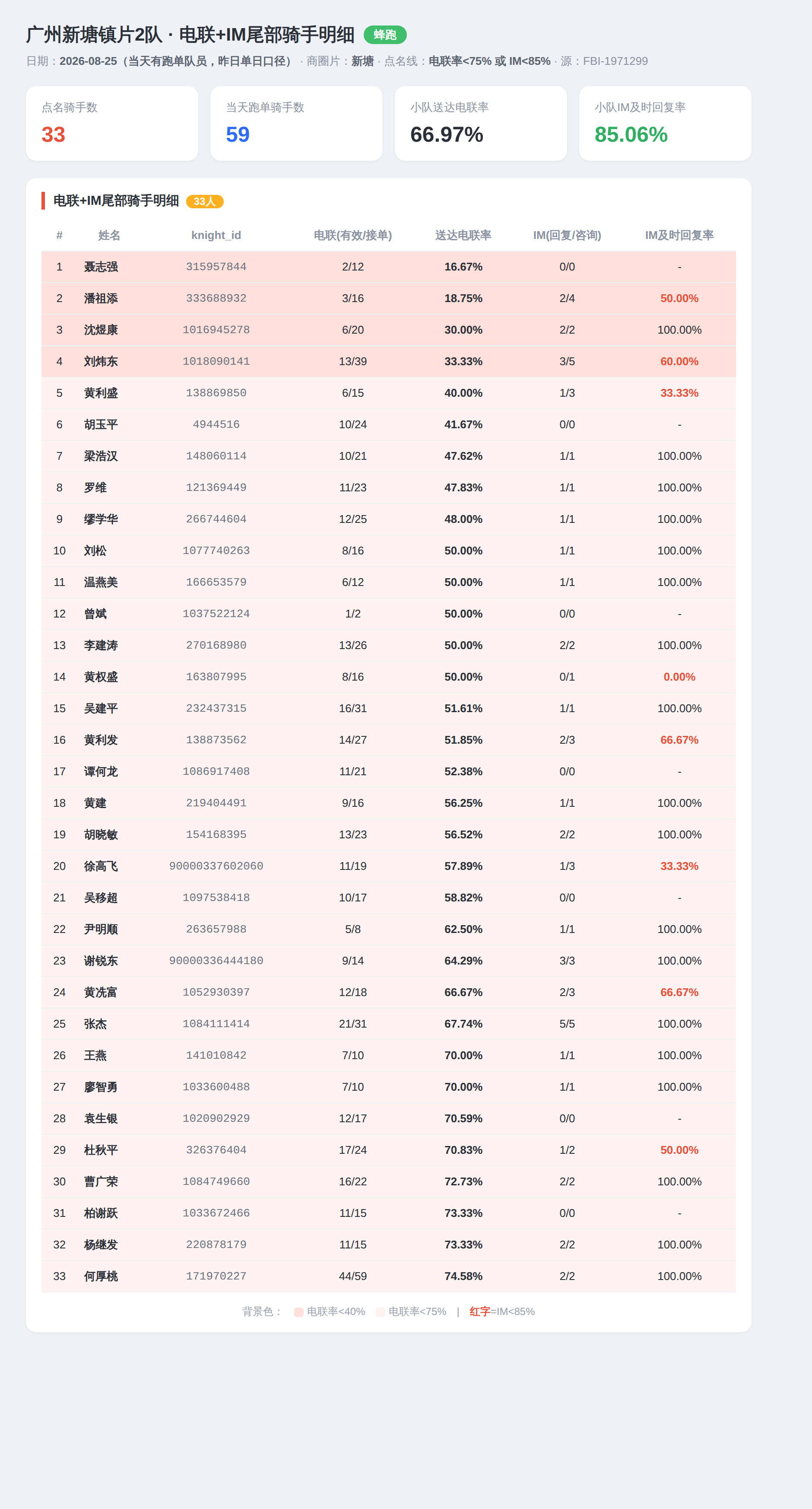Open the 小队送达电联率 66.97% card
Screen dimensions: 812x1509
coord(481,123)
